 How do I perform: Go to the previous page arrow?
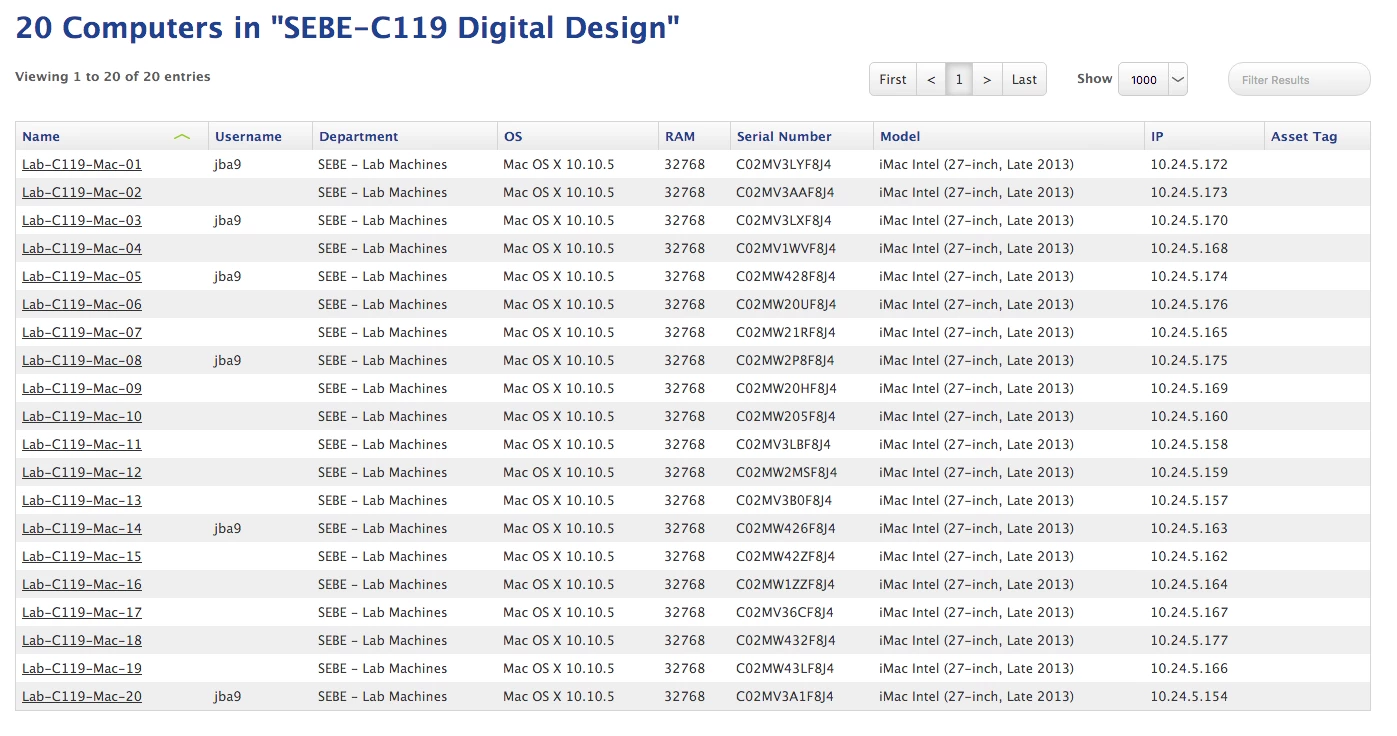pyautogui.click(x=931, y=80)
